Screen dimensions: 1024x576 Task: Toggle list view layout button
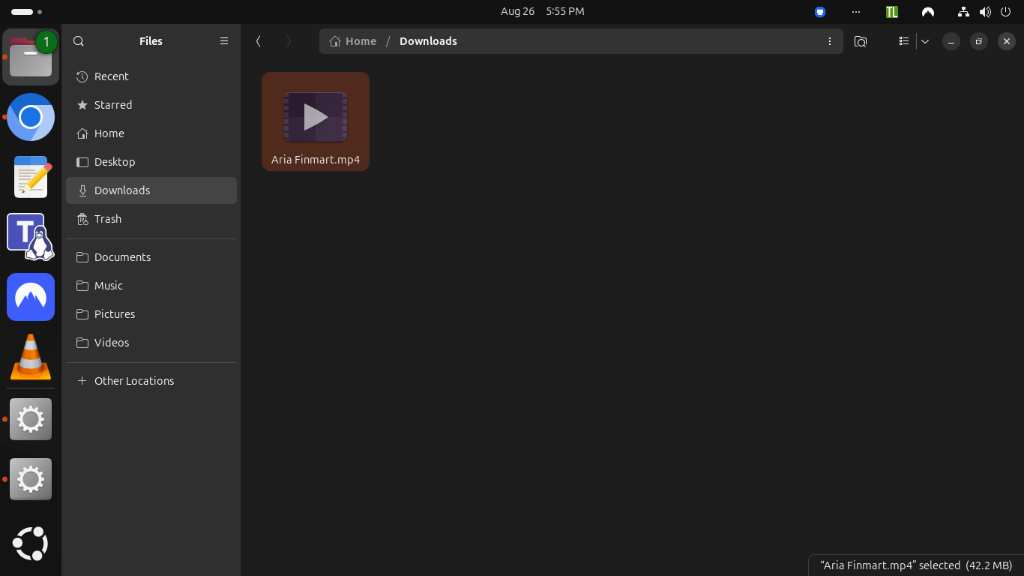904,41
